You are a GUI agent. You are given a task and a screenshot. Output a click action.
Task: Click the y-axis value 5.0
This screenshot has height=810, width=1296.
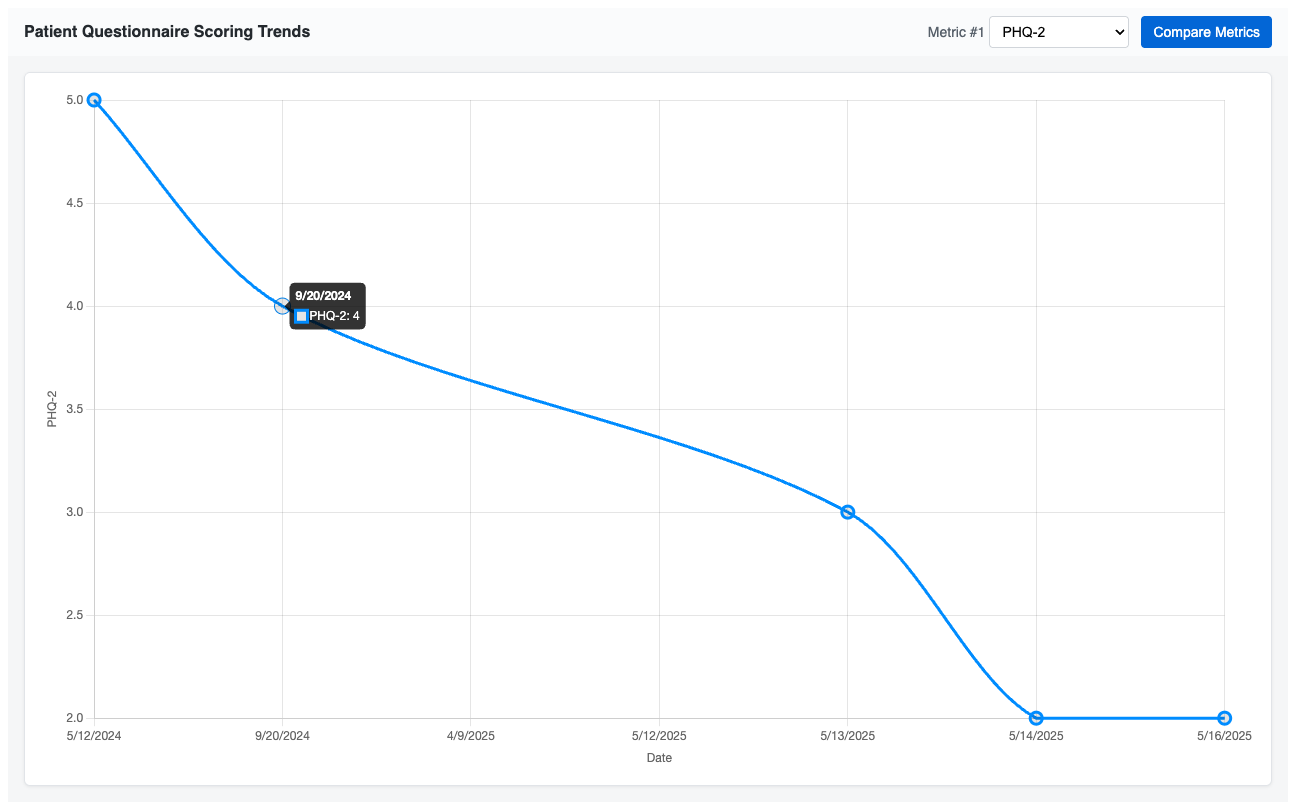pos(75,100)
